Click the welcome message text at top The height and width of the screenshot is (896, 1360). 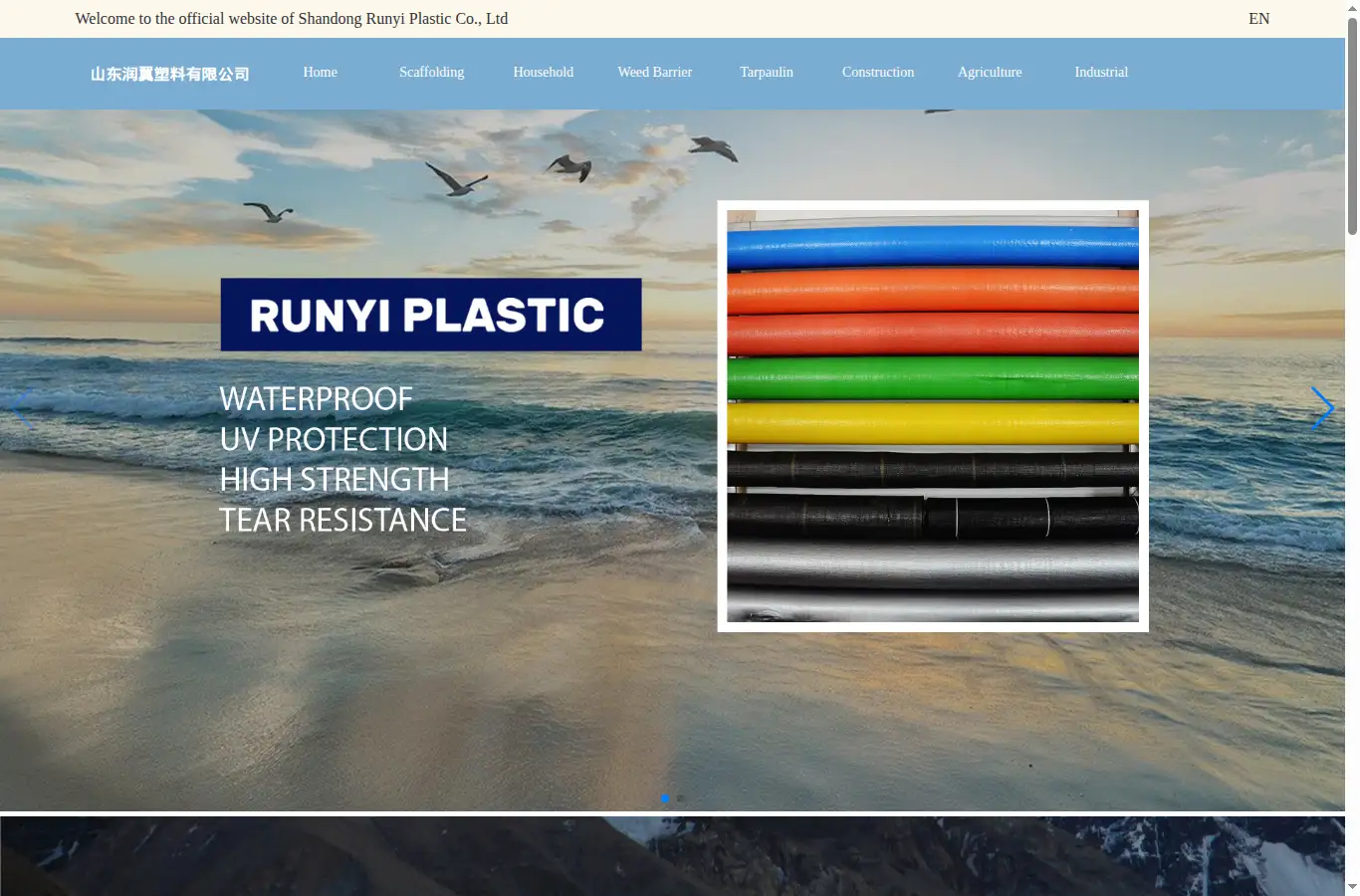pyautogui.click(x=292, y=19)
